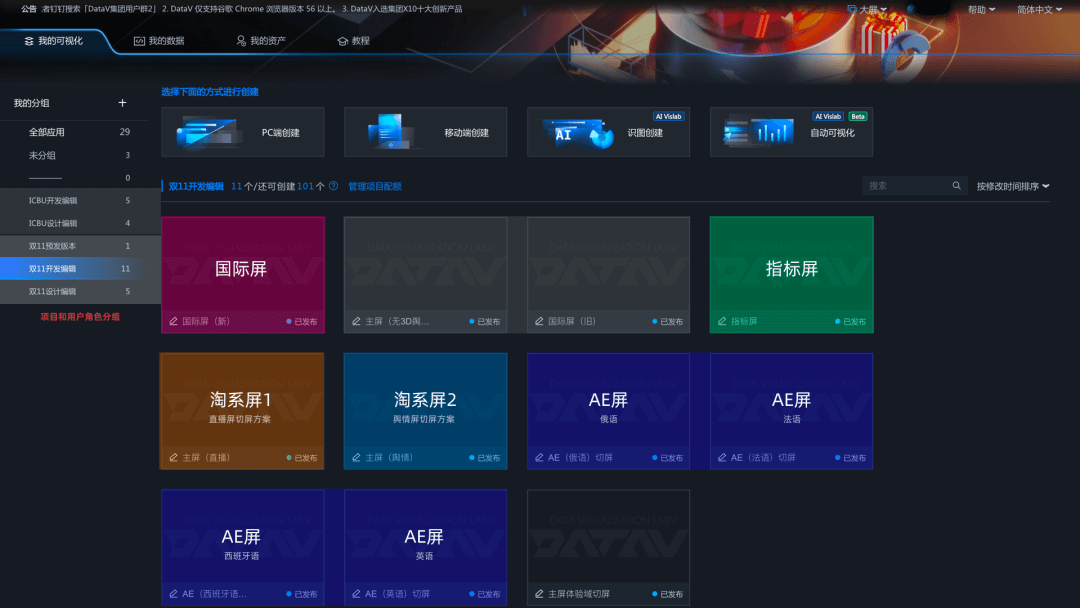Click the 管理项目配额 link
The image size is (1080, 608).
pos(375,186)
